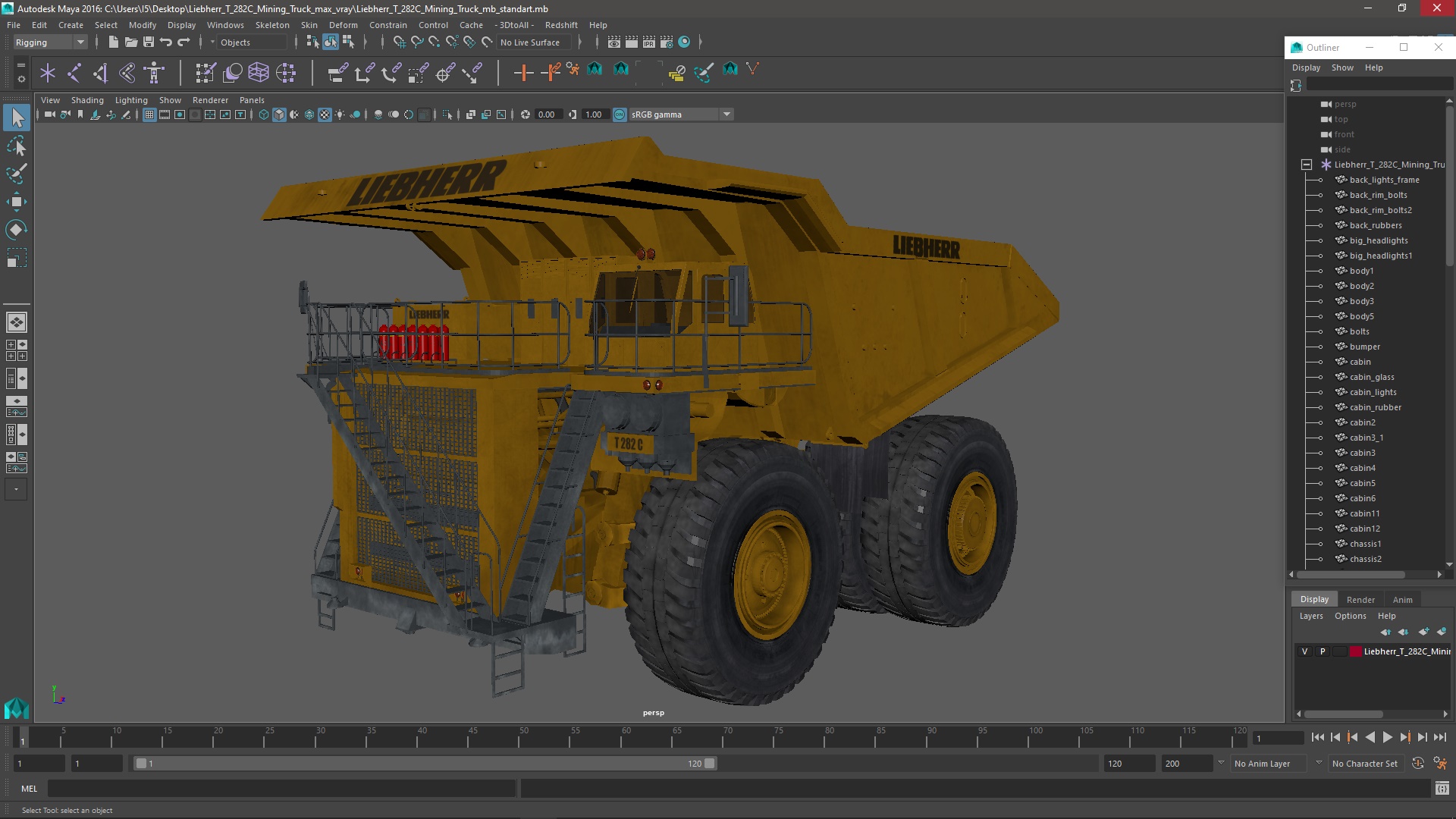The image size is (1456, 819).
Task: Go to the start of playback range
Action: click(1317, 737)
